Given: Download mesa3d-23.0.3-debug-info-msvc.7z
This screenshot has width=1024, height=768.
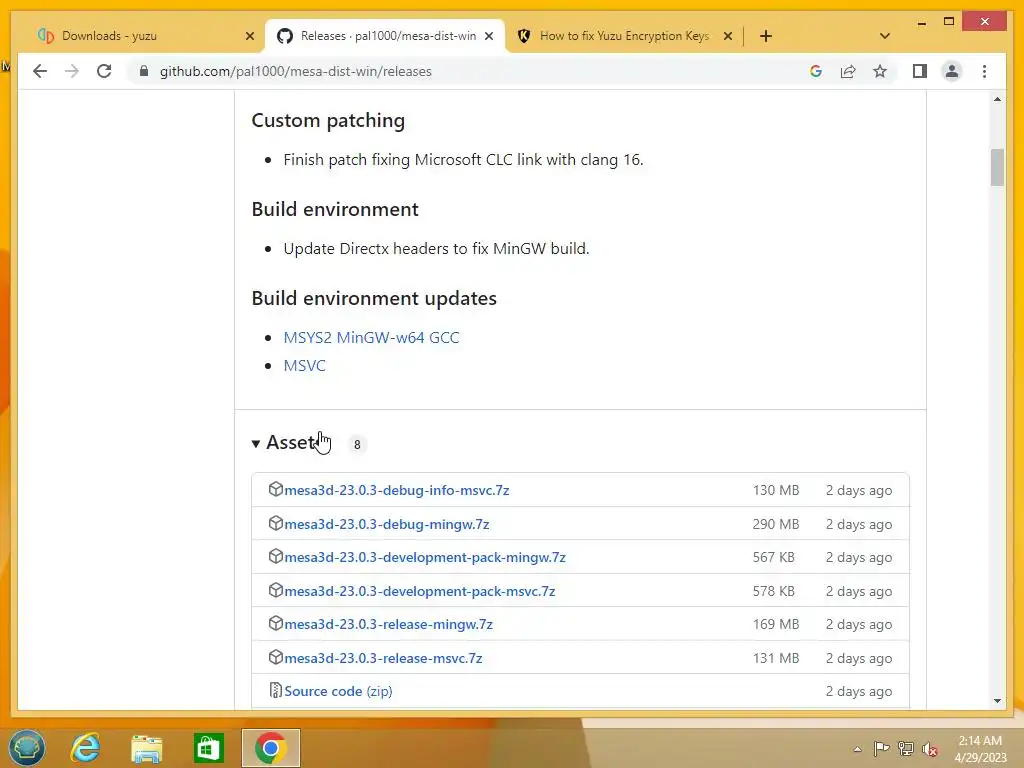Looking at the screenshot, I should tap(396, 490).
